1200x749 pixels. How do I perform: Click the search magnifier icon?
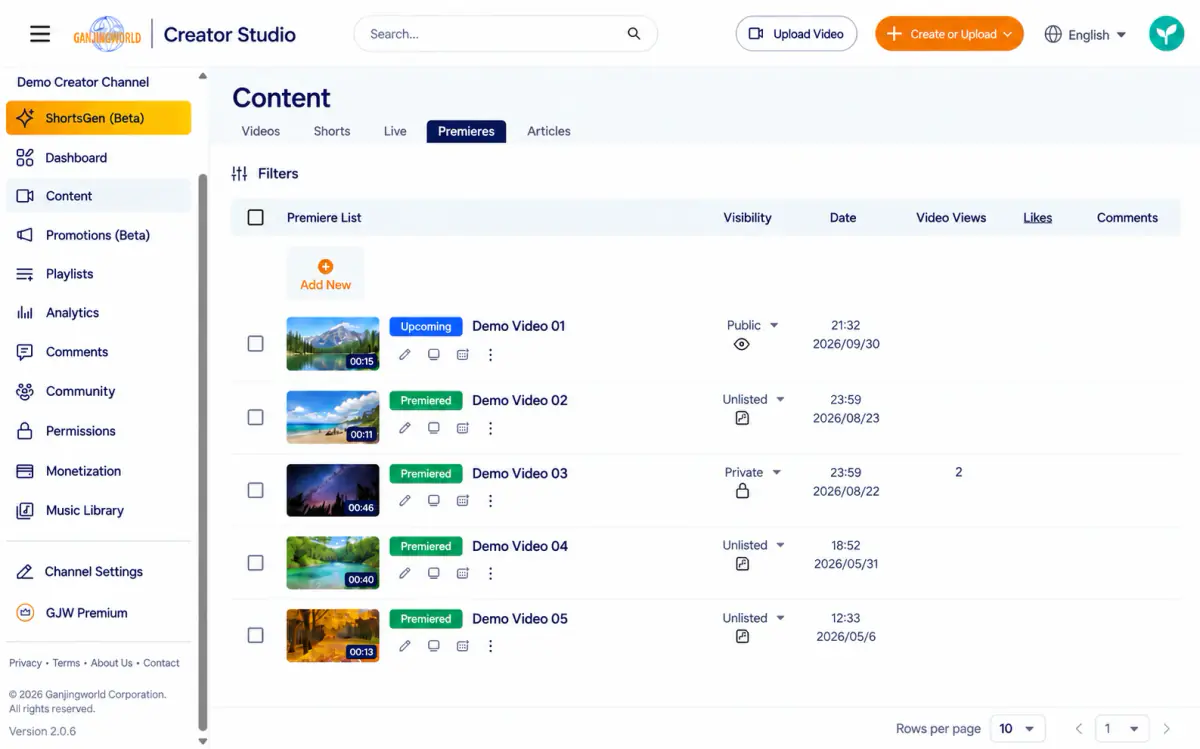pyautogui.click(x=634, y=34)
